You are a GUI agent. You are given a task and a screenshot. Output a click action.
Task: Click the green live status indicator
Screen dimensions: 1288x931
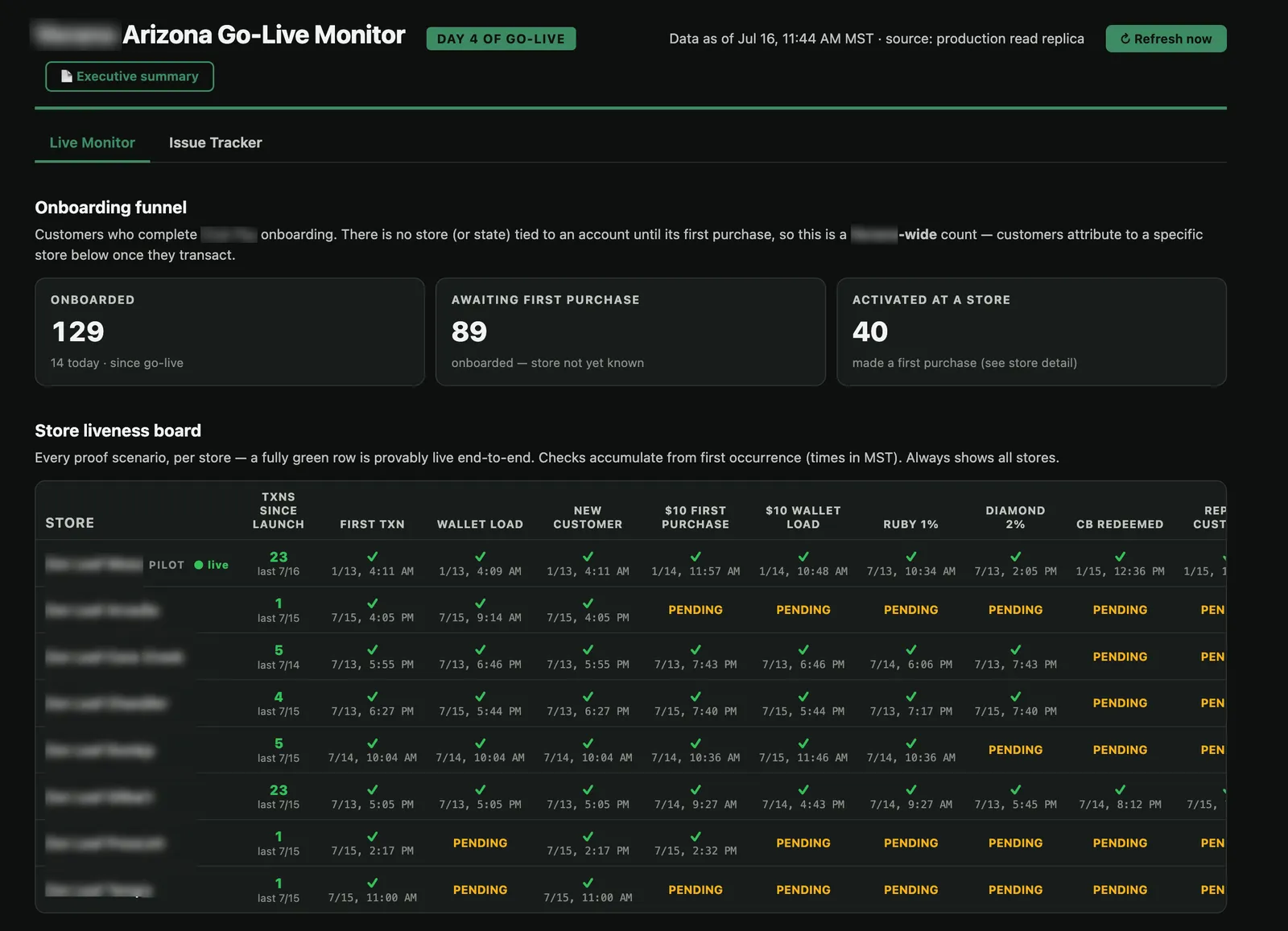click(212, 565)
